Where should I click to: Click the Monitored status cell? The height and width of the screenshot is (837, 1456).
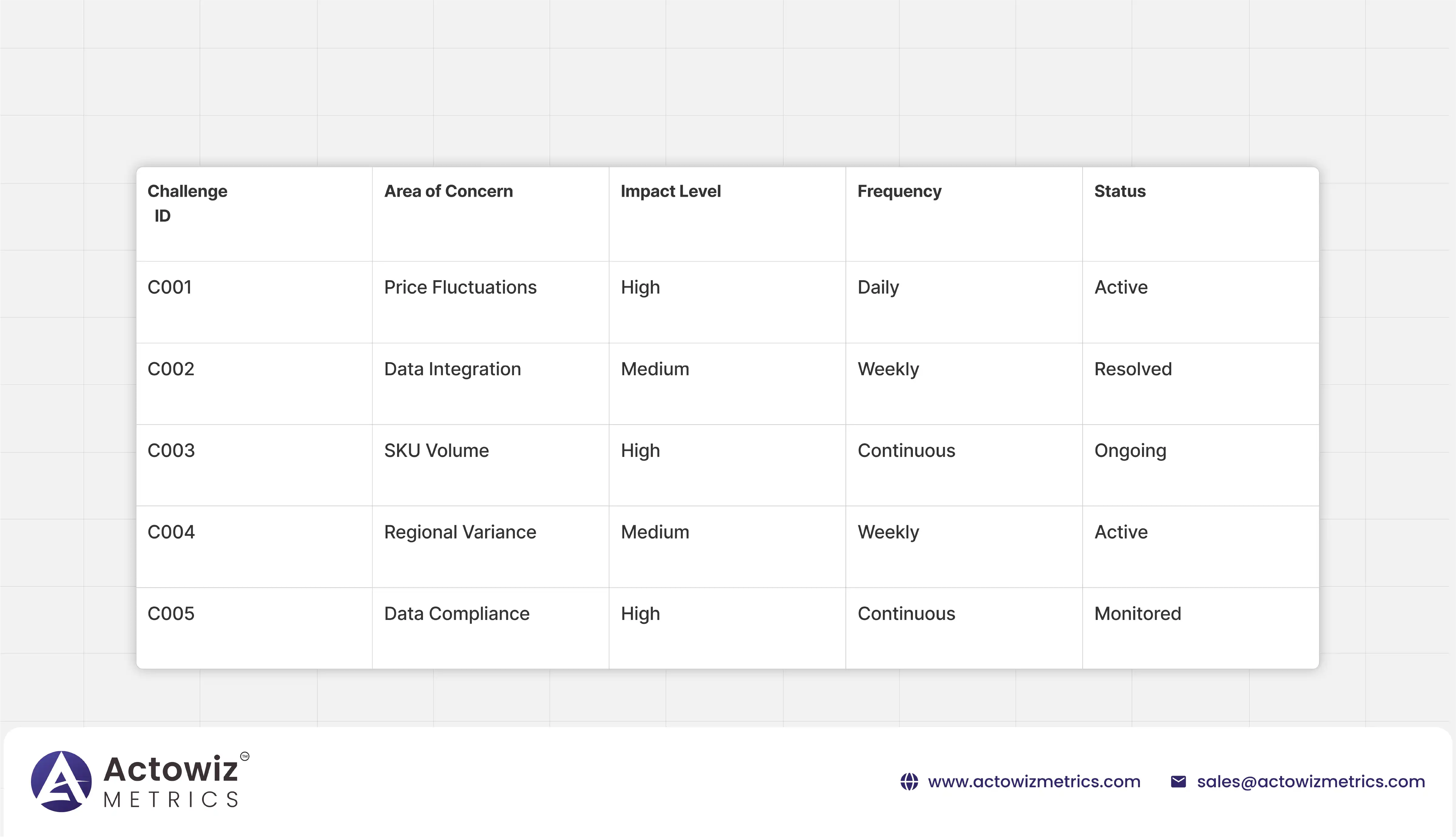[x=1137, y=614]
